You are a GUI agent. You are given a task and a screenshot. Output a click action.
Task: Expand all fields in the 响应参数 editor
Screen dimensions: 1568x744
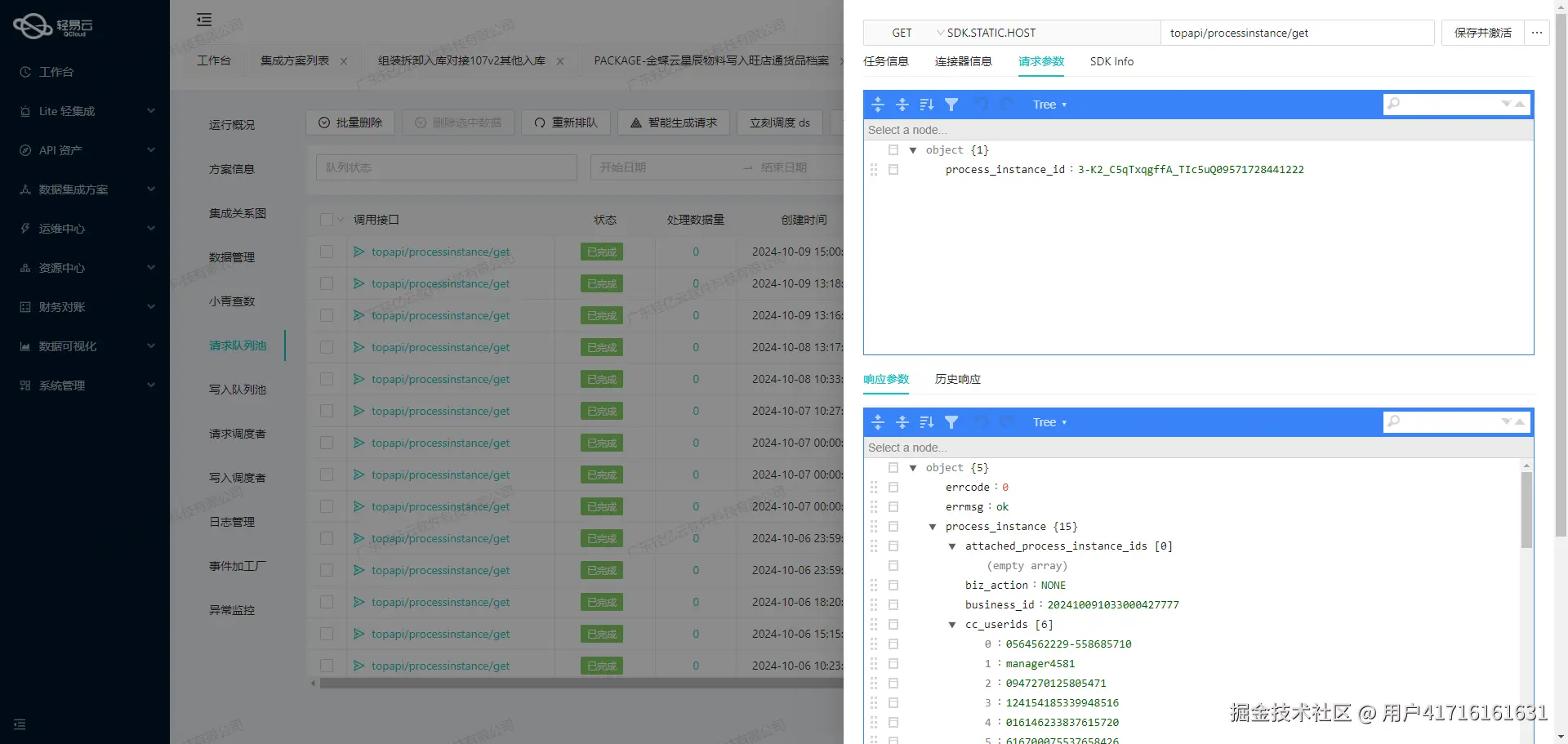coord(878,422)
